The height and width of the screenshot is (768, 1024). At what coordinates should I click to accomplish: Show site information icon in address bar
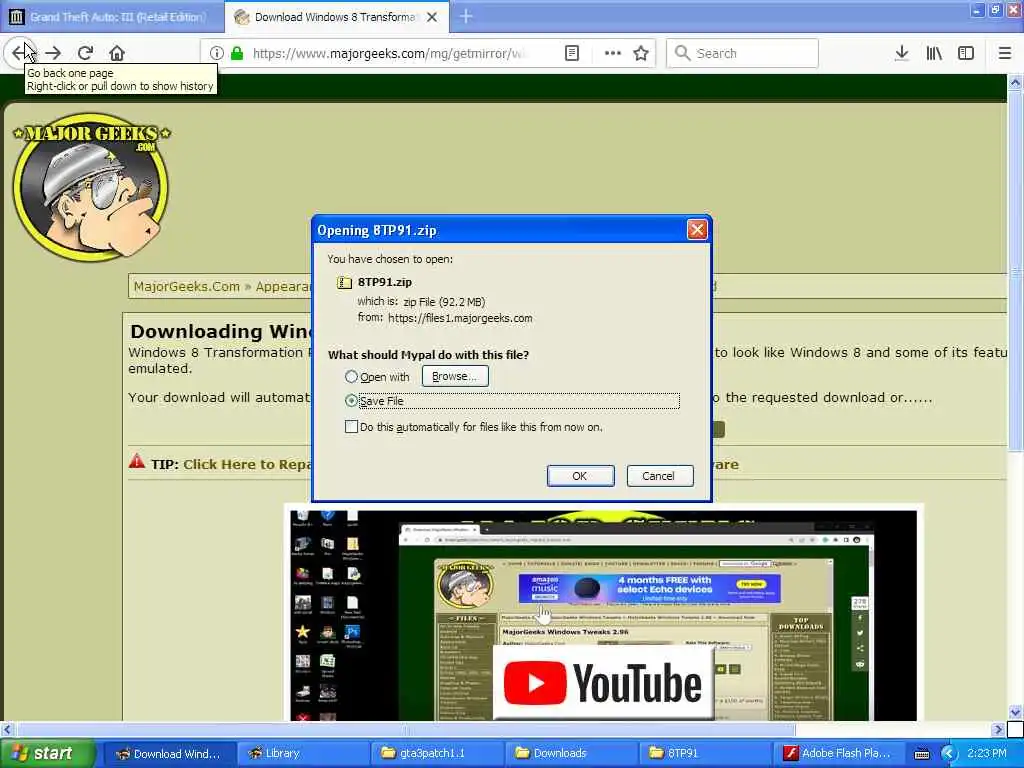[x=217, y=53]
